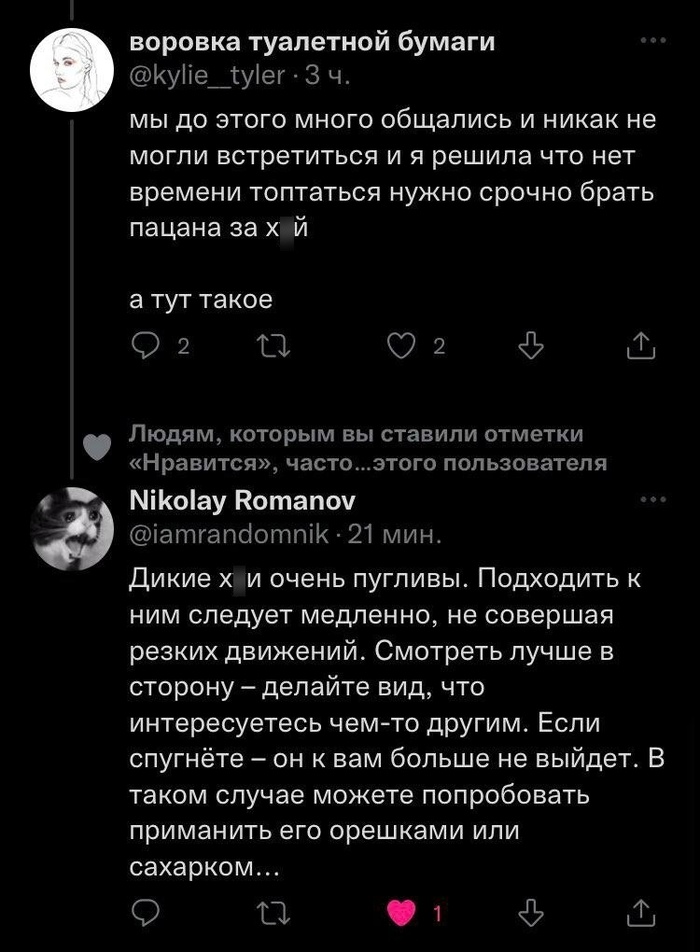Viewport: 700px width, 952px height.
Task: Reply to kylie__tyler's tweet
Action: (145, 346)
